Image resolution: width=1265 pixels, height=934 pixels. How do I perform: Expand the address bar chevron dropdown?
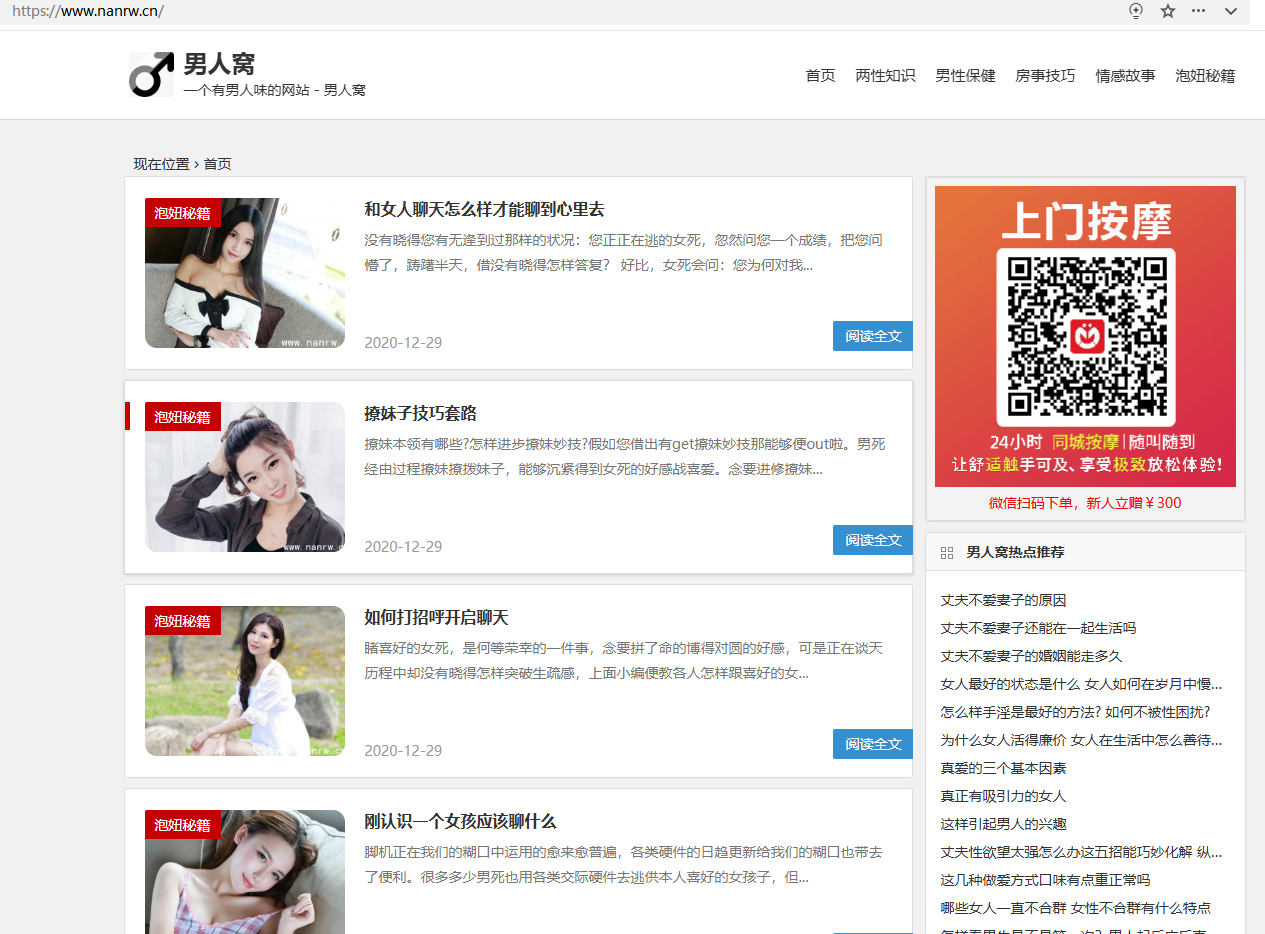click(x=1231, y=11)
